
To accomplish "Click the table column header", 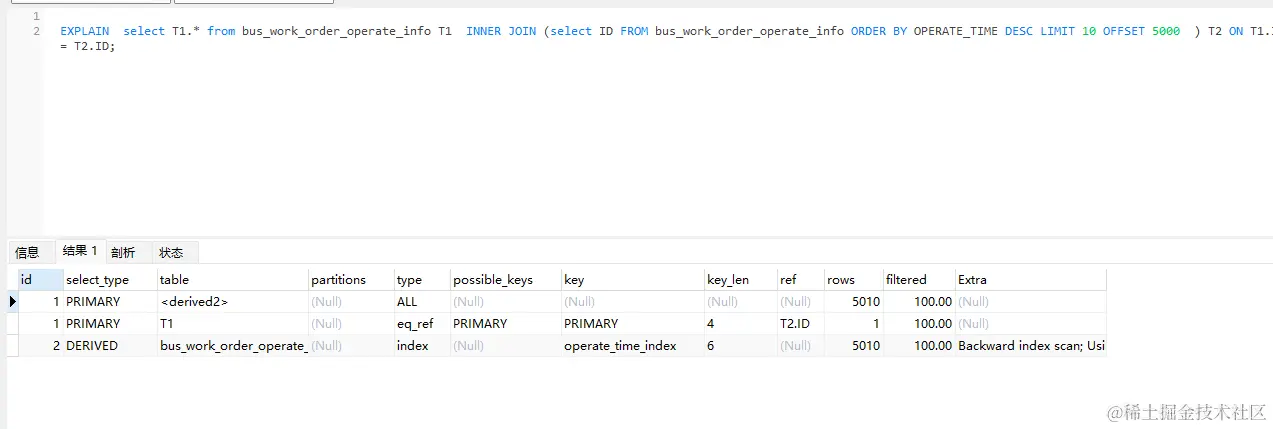I will tap(233, 280).
